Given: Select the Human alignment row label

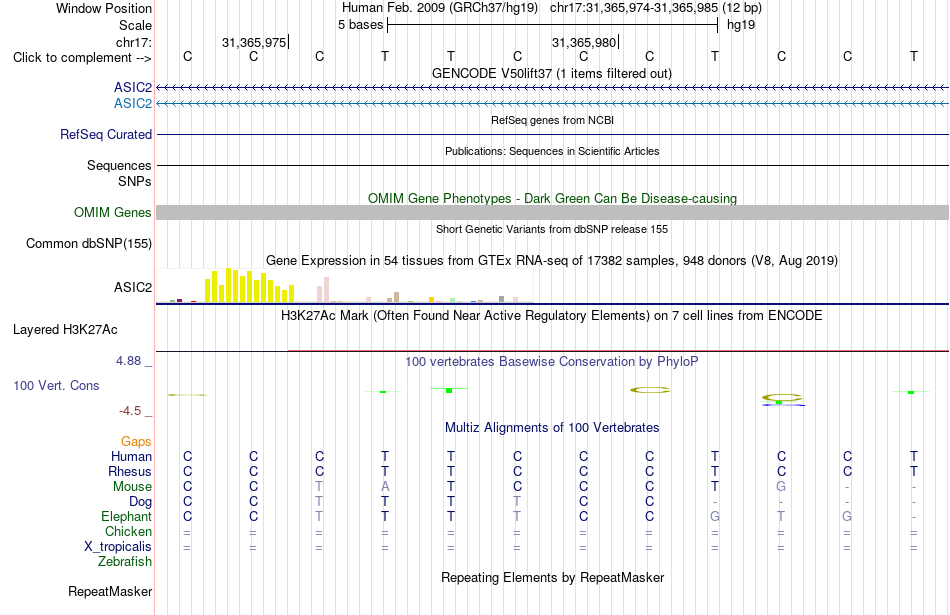Looking at the screenshot, I should point(131,457).
